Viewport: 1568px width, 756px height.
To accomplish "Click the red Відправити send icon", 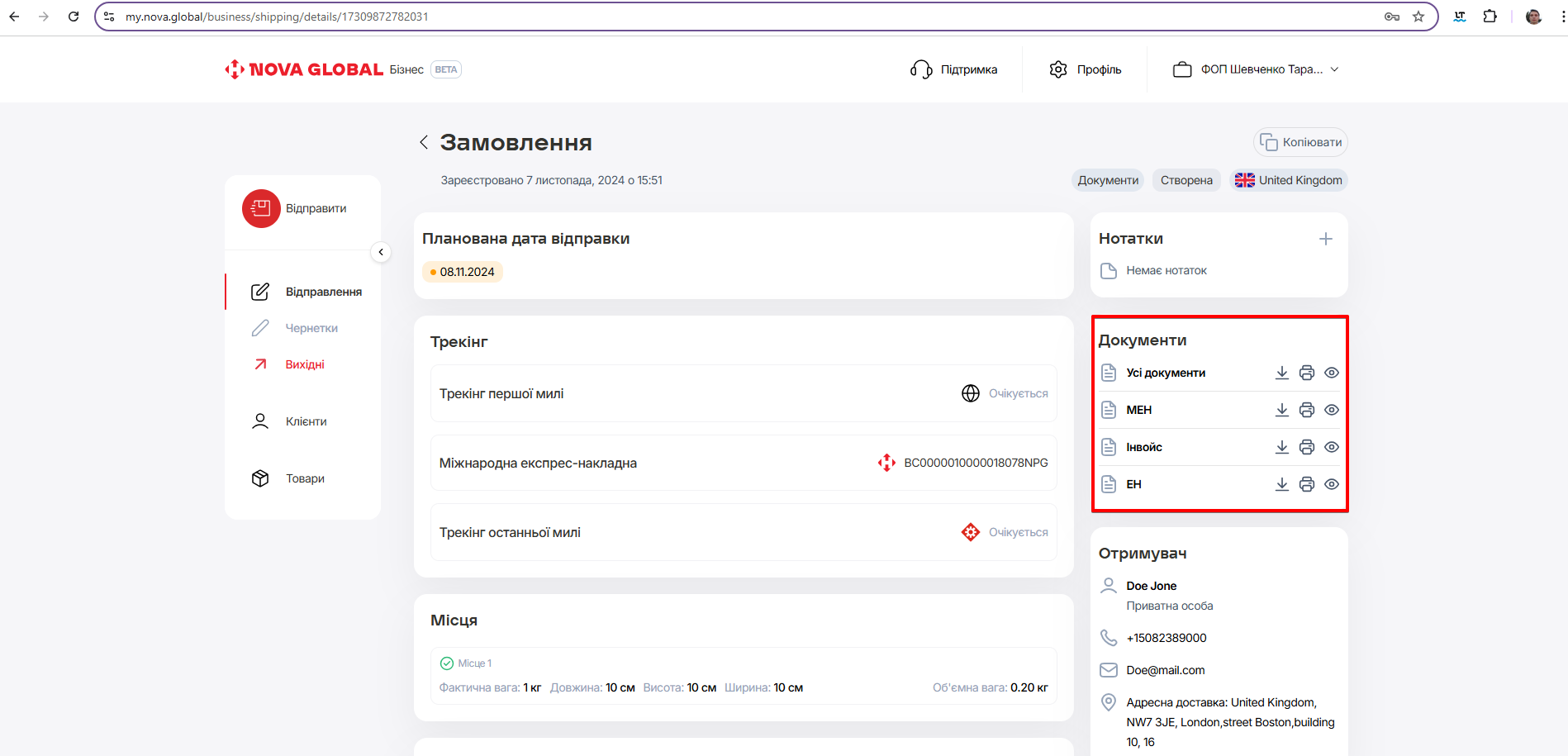I will [x=261, y=208].
